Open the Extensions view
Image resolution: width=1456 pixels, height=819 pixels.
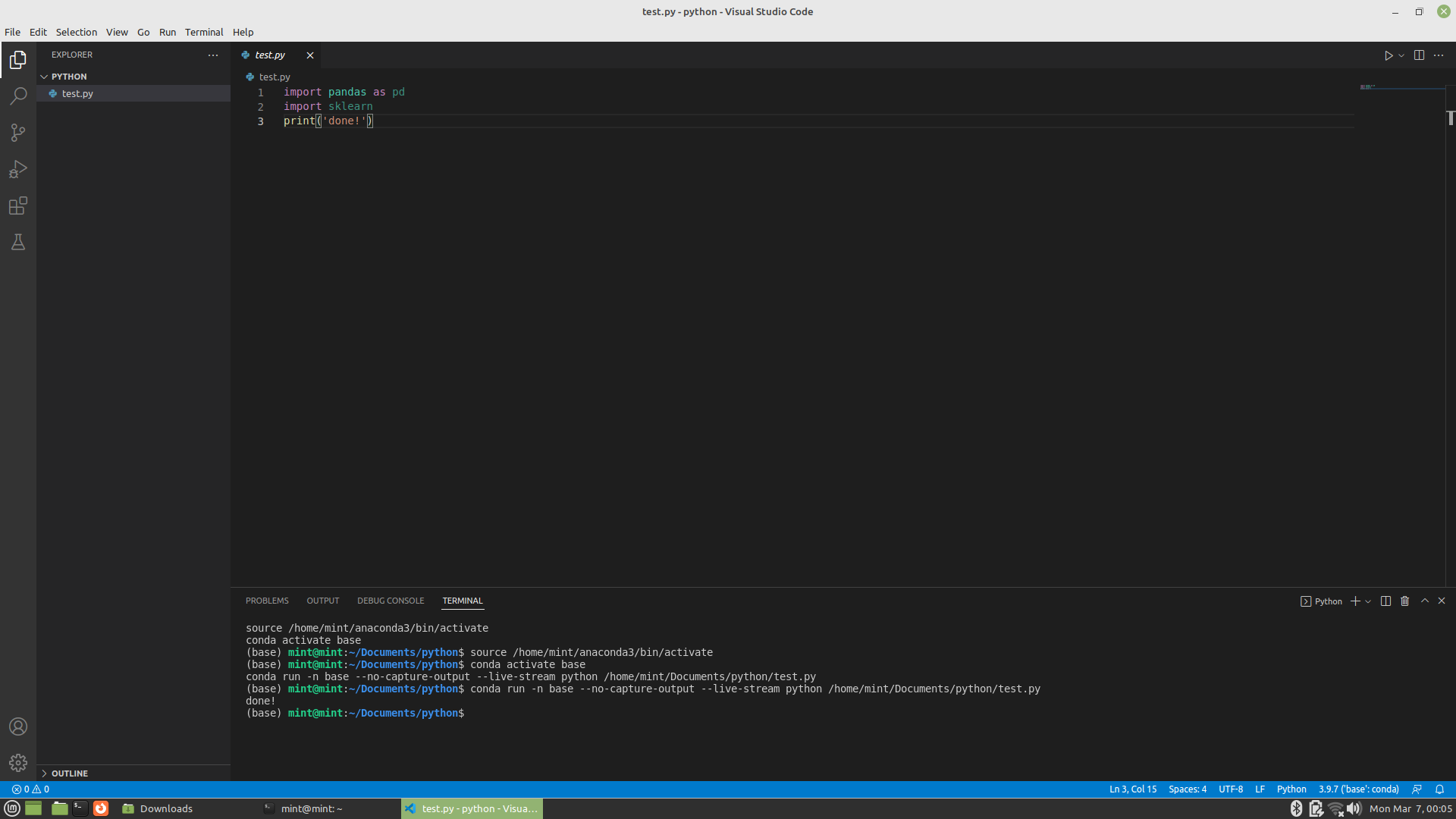click(18, 206)
